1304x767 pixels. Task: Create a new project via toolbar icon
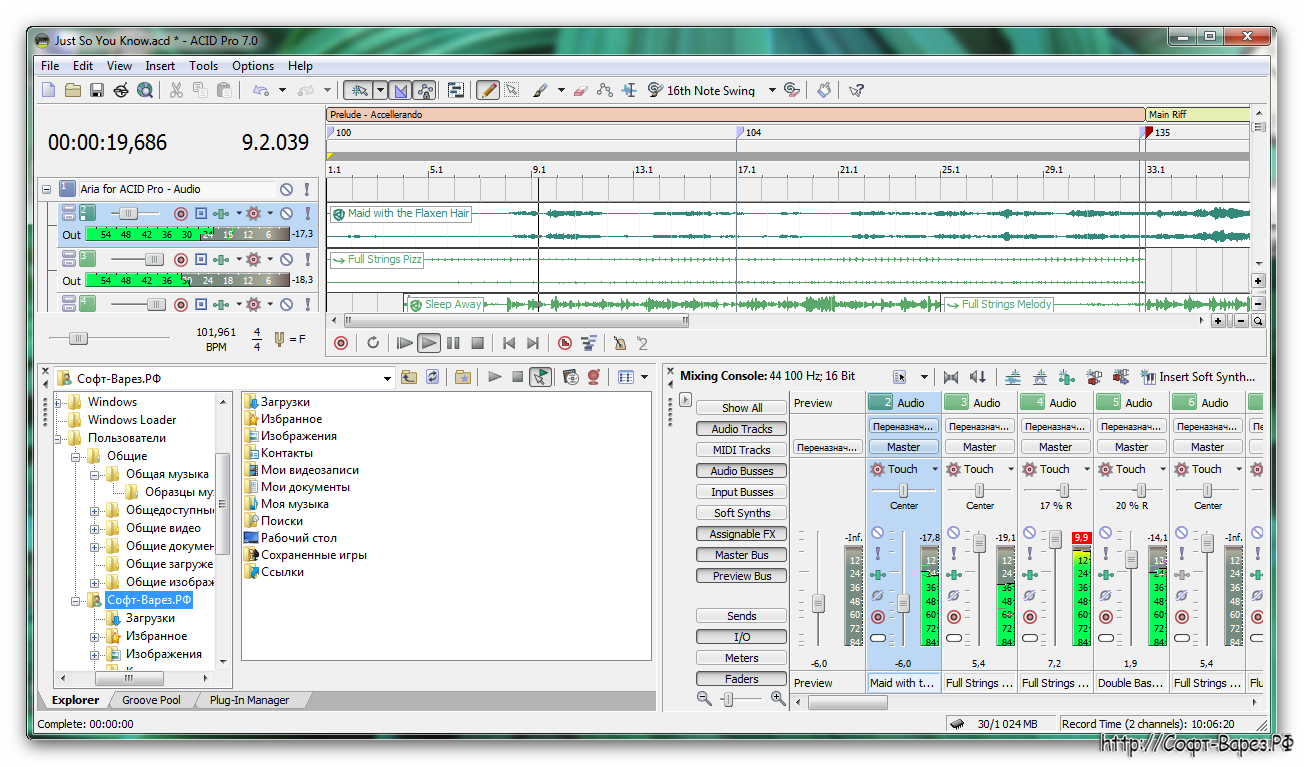point(48,90)
